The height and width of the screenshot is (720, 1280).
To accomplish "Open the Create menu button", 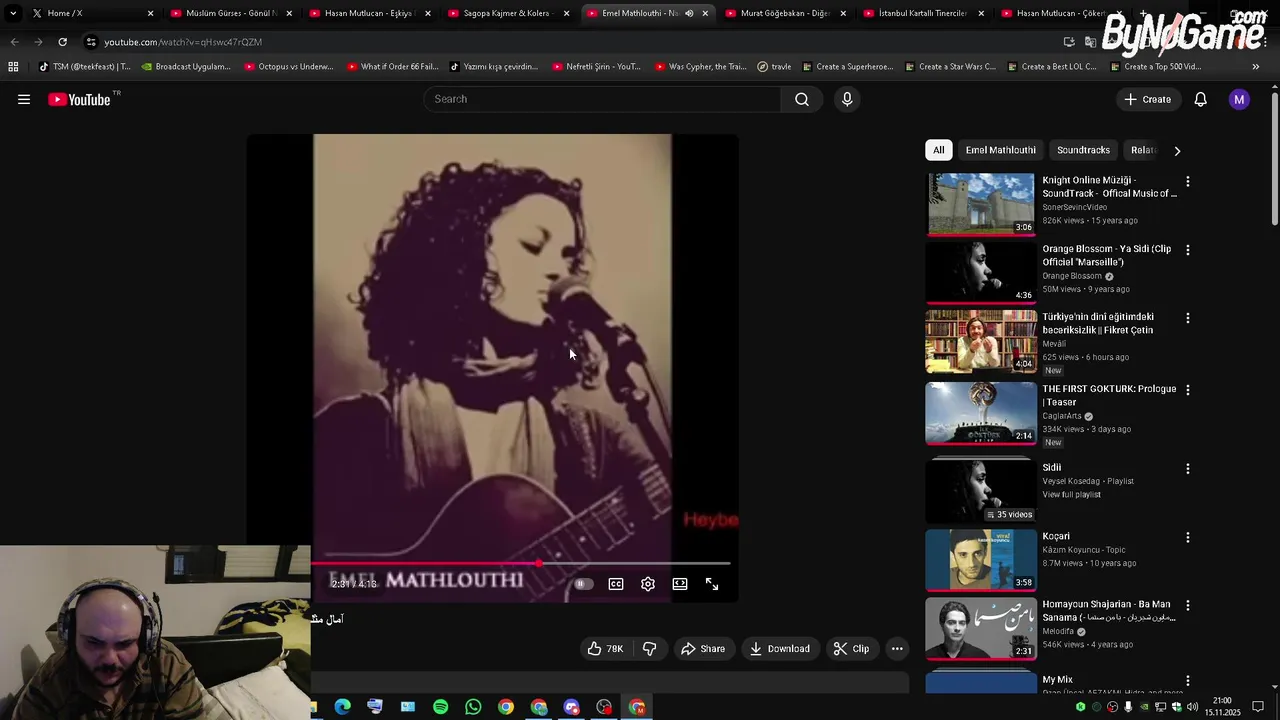I will tap(1147, 99).
